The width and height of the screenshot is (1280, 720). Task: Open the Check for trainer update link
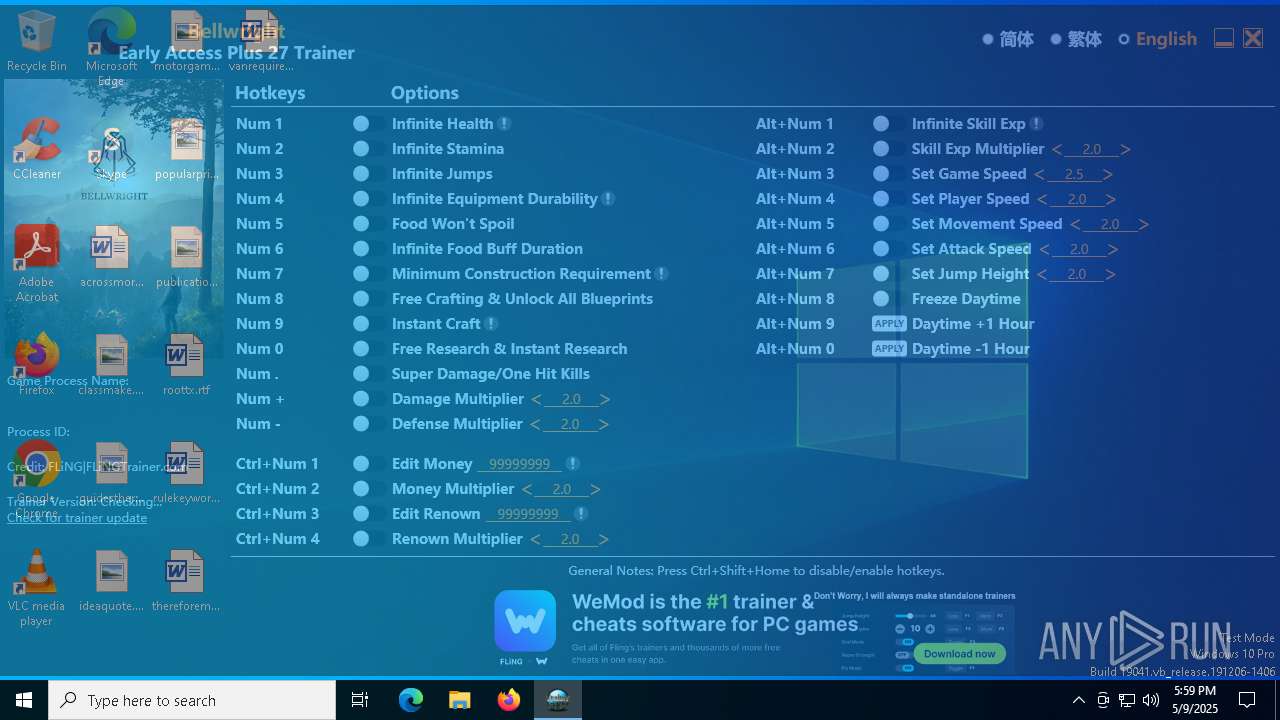[77, 518]
